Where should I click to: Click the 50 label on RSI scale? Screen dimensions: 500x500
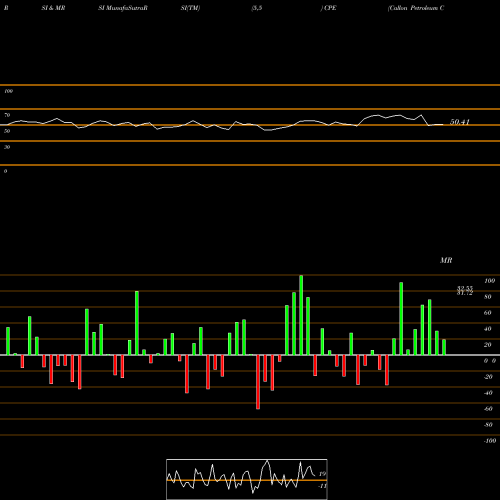[x=7, y=131]
